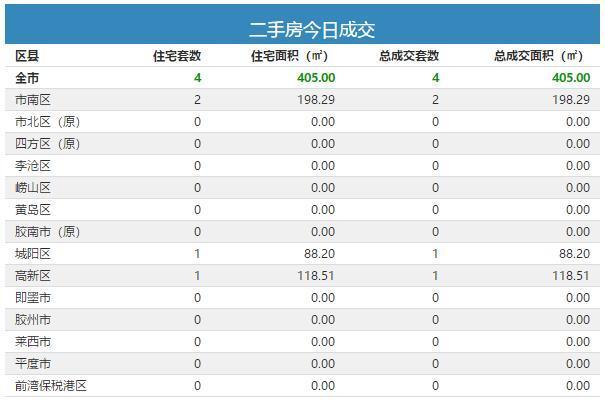Click 全市 住宅面积 value 405.00

316,78
